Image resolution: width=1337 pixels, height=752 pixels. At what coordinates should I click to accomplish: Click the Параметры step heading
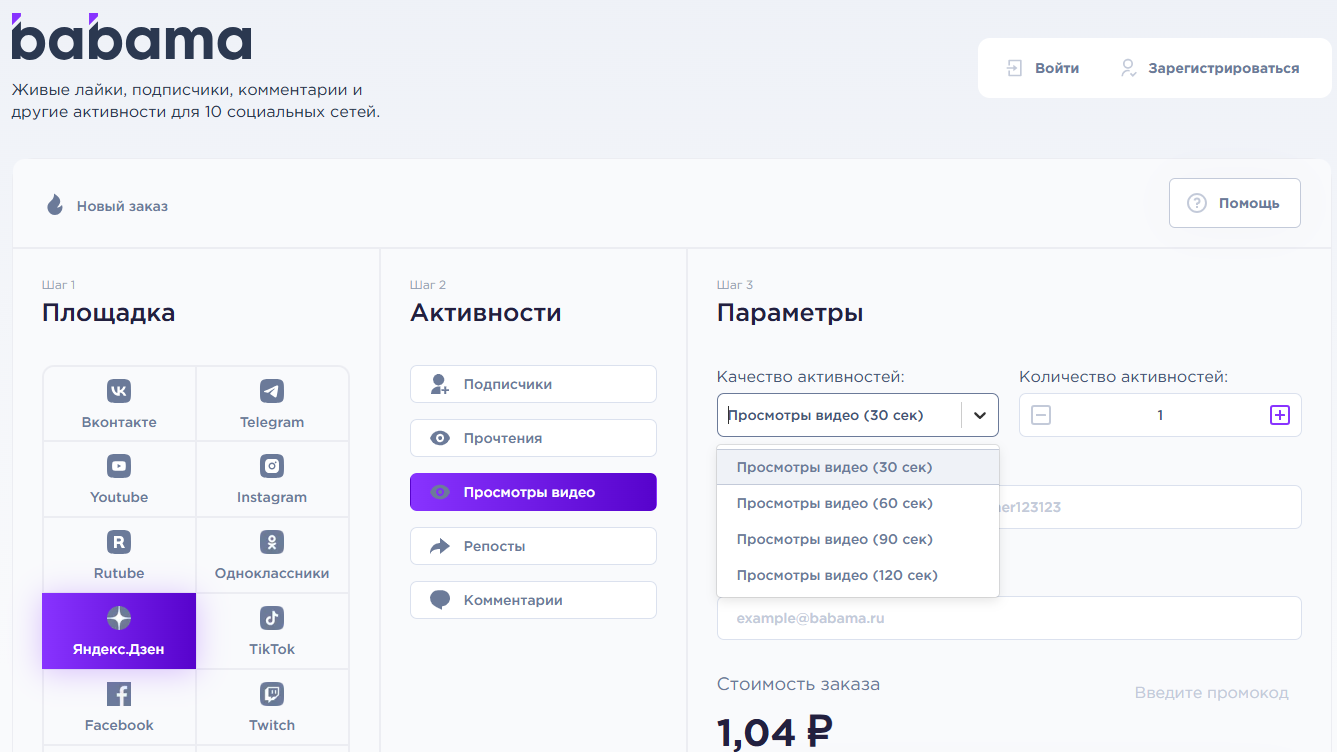click(x=790, y=313)
